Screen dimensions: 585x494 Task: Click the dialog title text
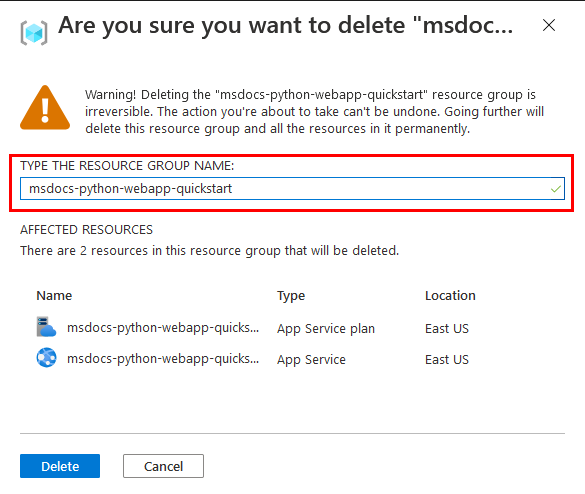tap(286, 26)
